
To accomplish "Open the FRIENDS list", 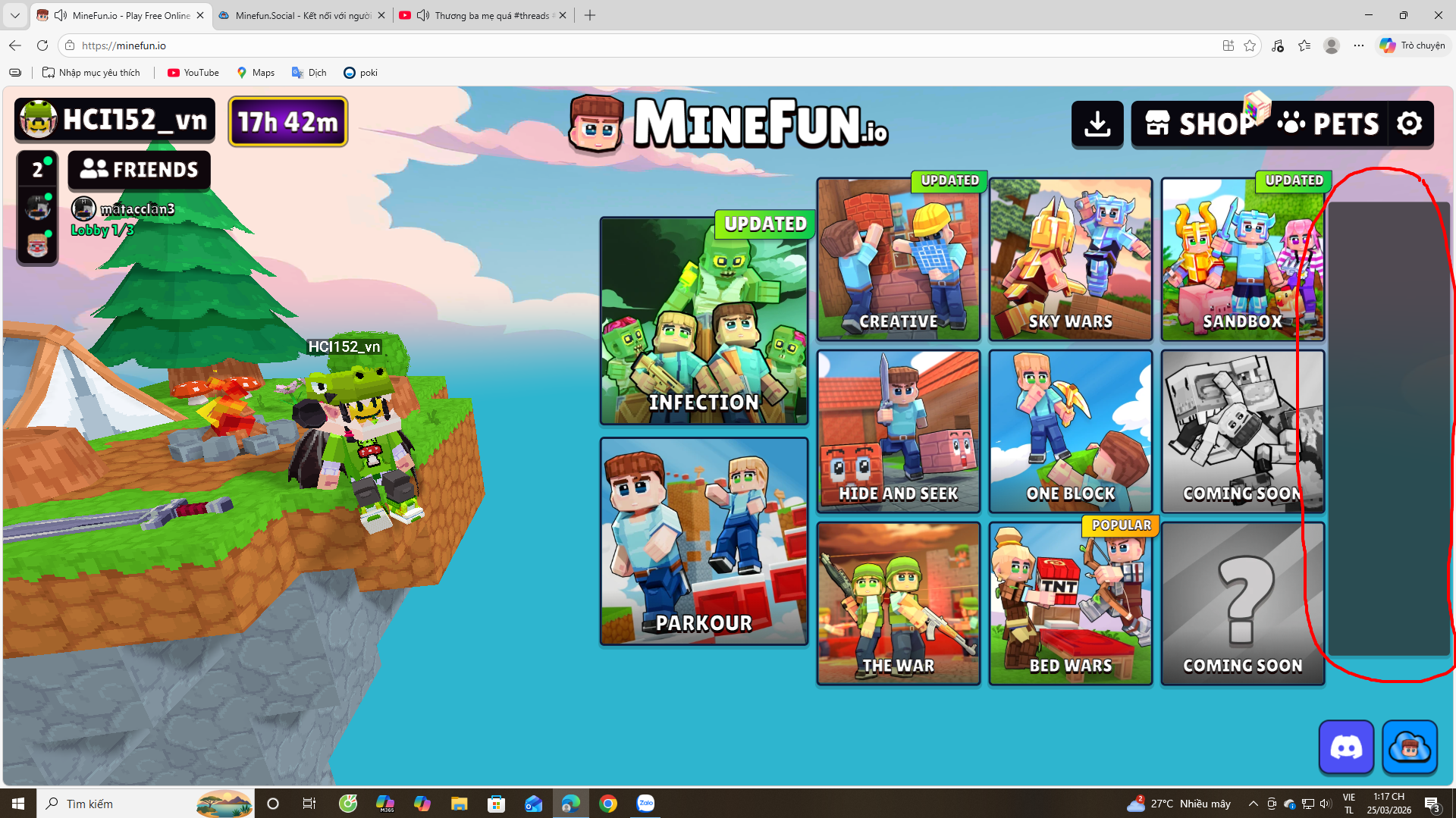I will [140, 170].
